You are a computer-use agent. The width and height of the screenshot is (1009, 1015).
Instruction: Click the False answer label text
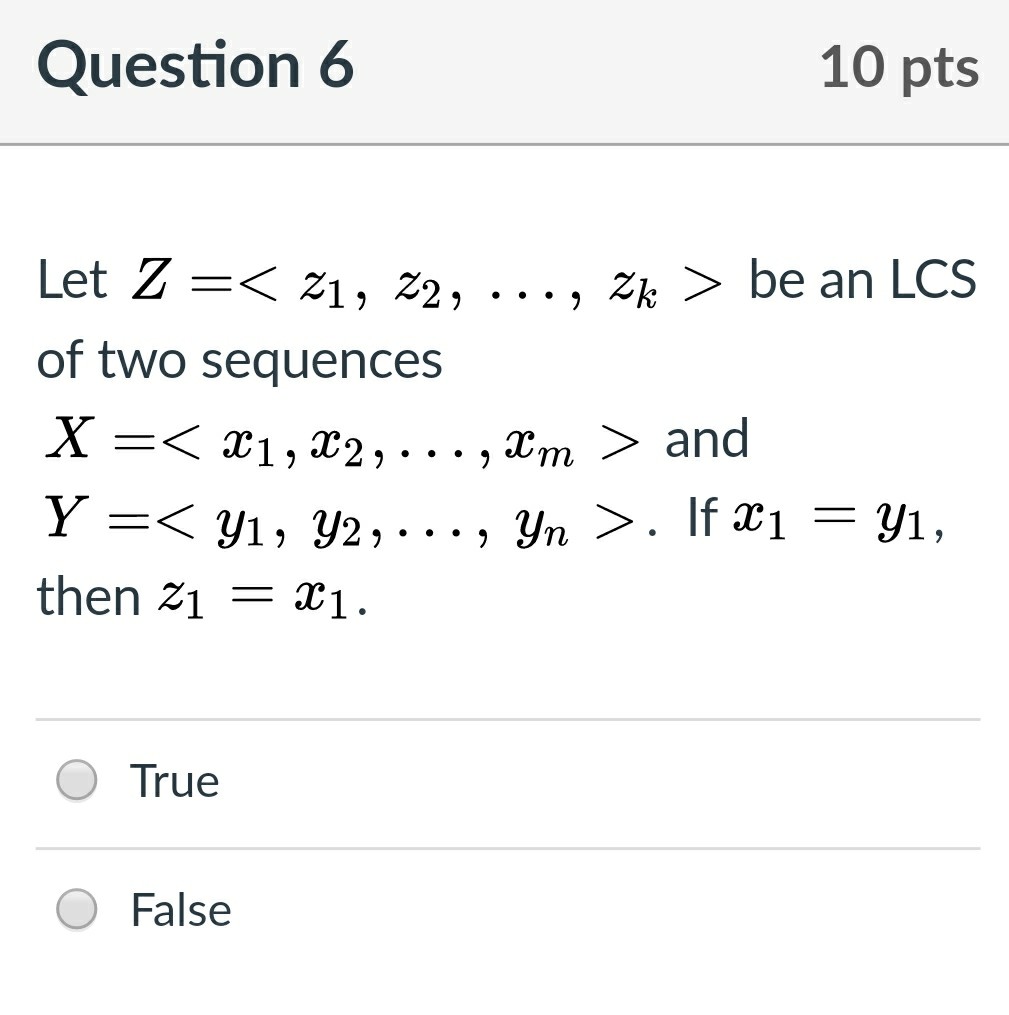(x=181, y=909)
